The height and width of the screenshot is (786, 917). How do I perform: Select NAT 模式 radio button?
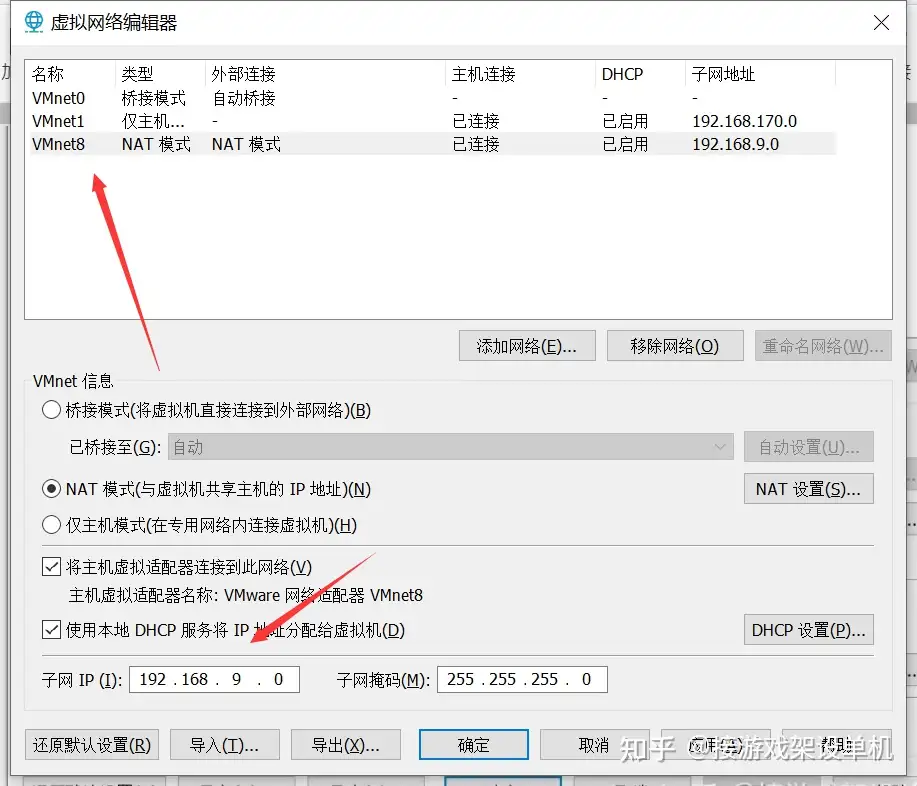coord(51,489)
